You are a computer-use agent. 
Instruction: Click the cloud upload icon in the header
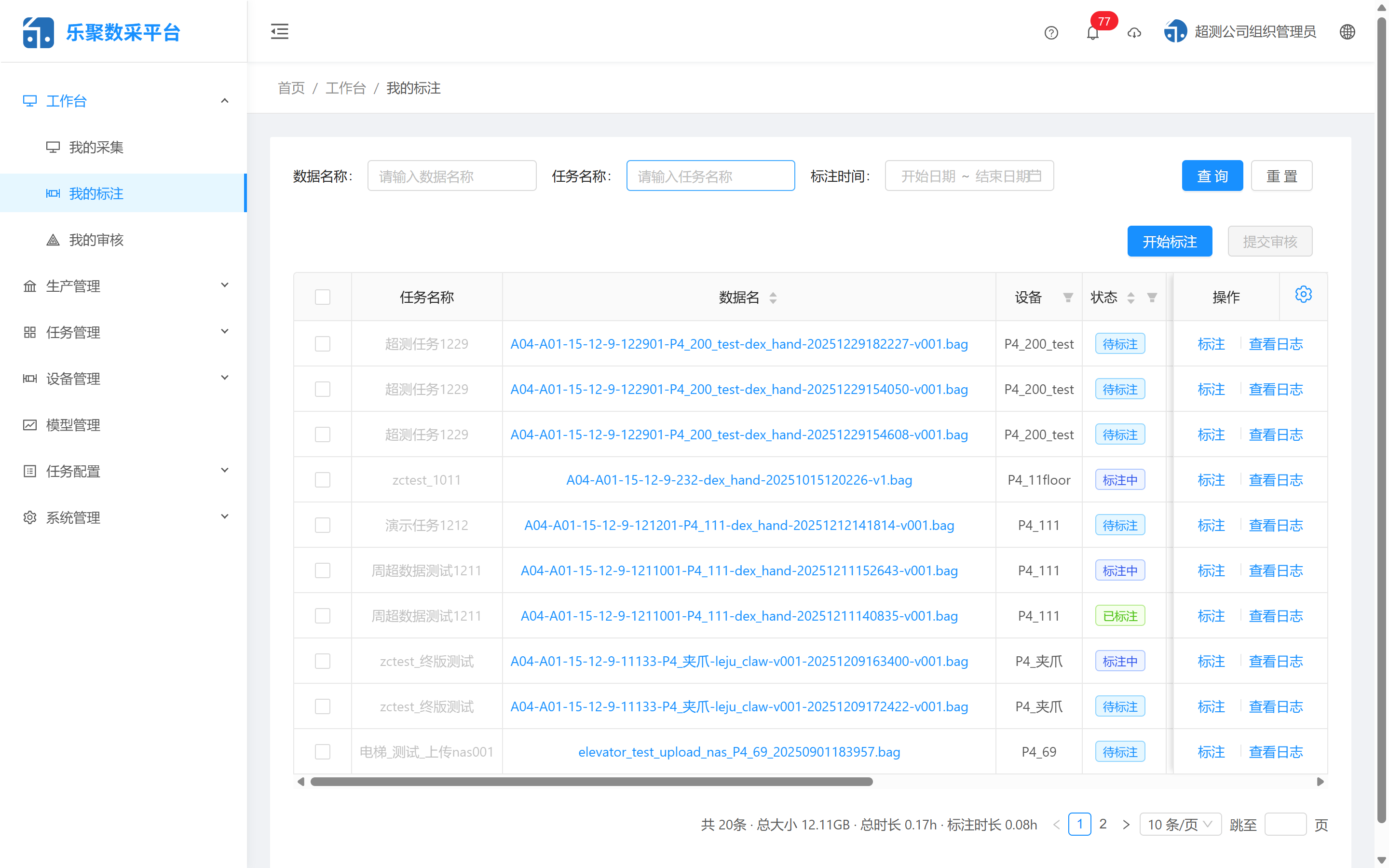[1135, 33]
